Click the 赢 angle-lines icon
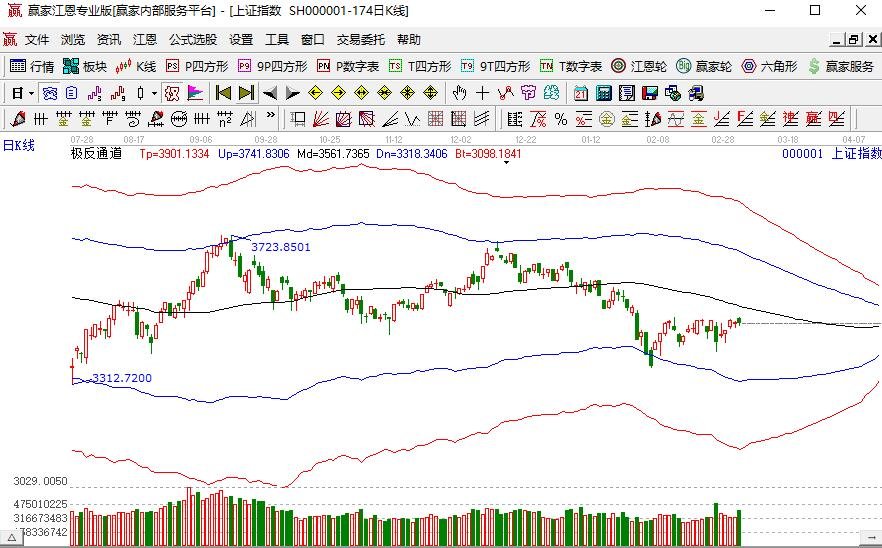The height and width of the screenshot is (548, 882). [814, 119]
